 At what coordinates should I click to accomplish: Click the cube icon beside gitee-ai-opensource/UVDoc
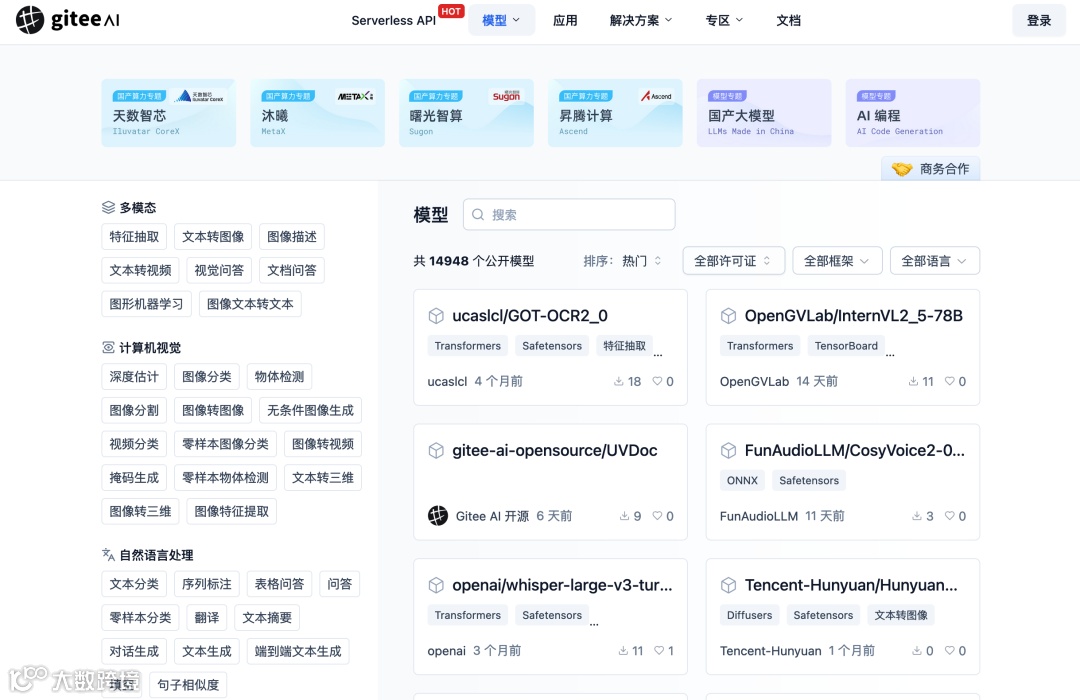pos(436,451)
